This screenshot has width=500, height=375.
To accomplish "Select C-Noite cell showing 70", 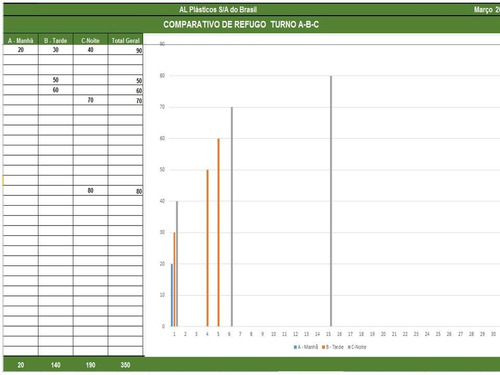I will [90, 100].
